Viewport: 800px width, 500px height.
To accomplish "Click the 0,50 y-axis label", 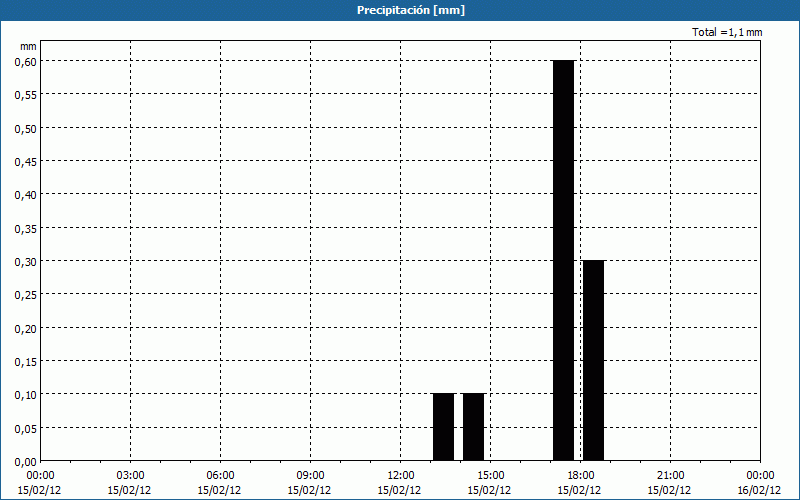I will pyautogui.click(x=26, y=128).
